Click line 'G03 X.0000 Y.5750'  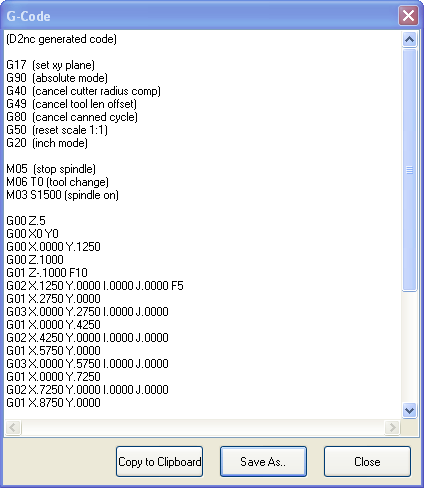(87, 364)
